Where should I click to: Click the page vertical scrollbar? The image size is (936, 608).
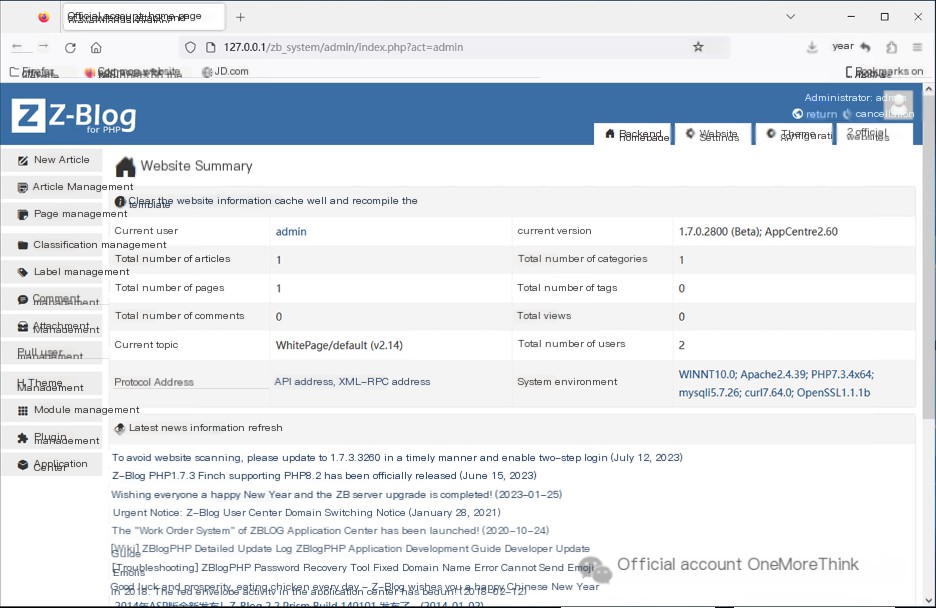928,257
